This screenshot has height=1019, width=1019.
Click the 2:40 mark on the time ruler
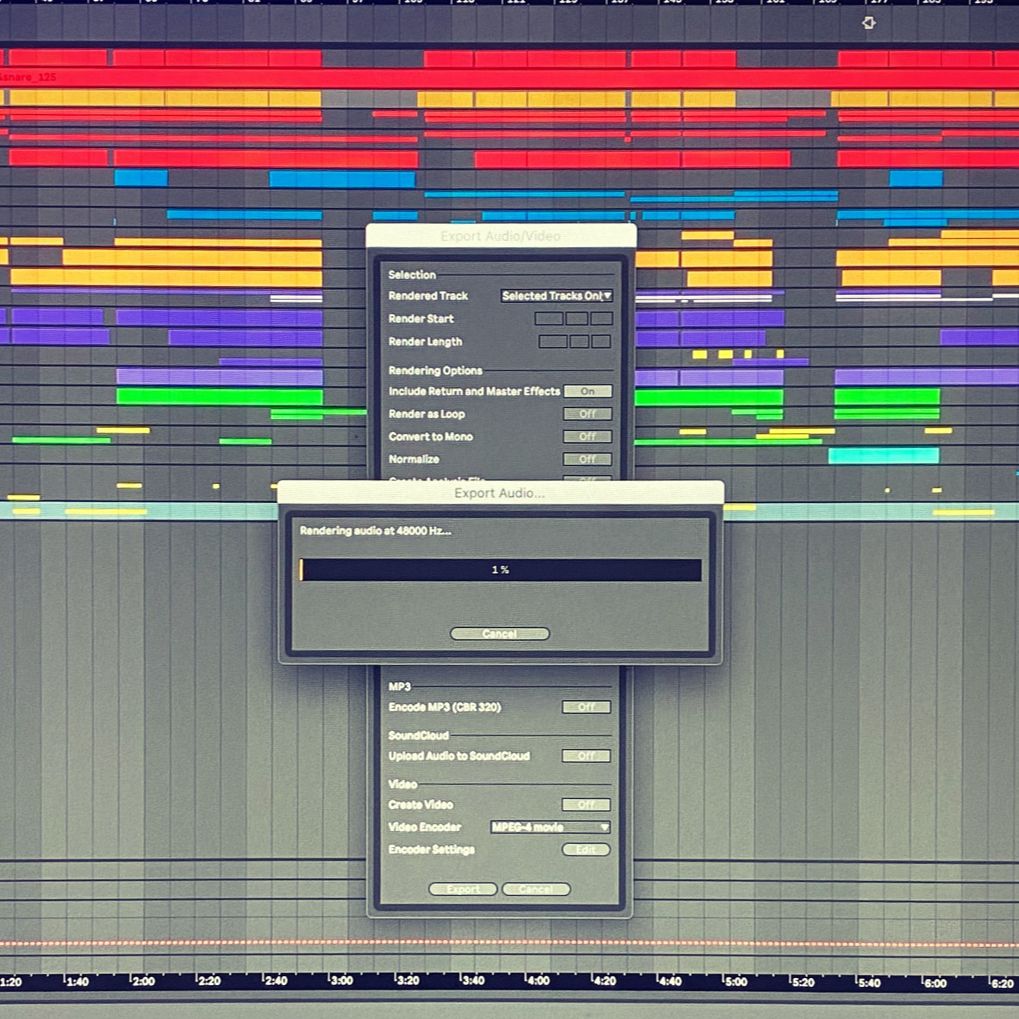point(275,981)
